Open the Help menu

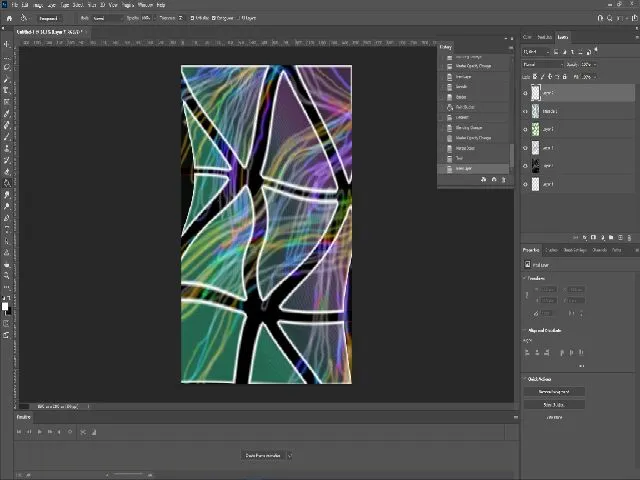point(161,5)
